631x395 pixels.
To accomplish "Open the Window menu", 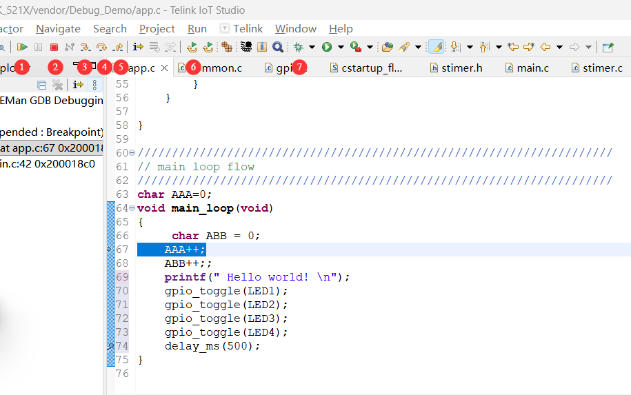I will point(296,29).
